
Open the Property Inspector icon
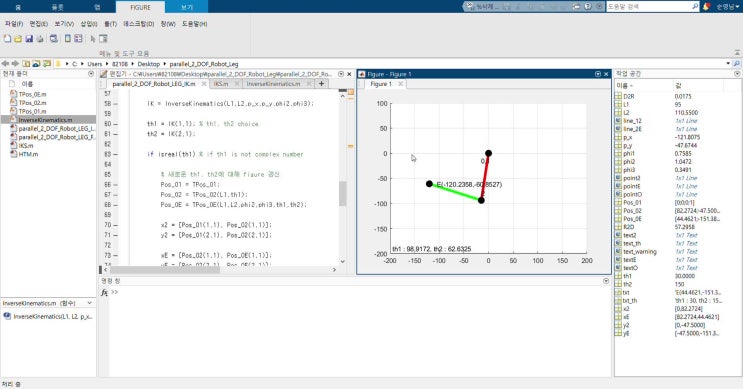[x=103, y=39]
